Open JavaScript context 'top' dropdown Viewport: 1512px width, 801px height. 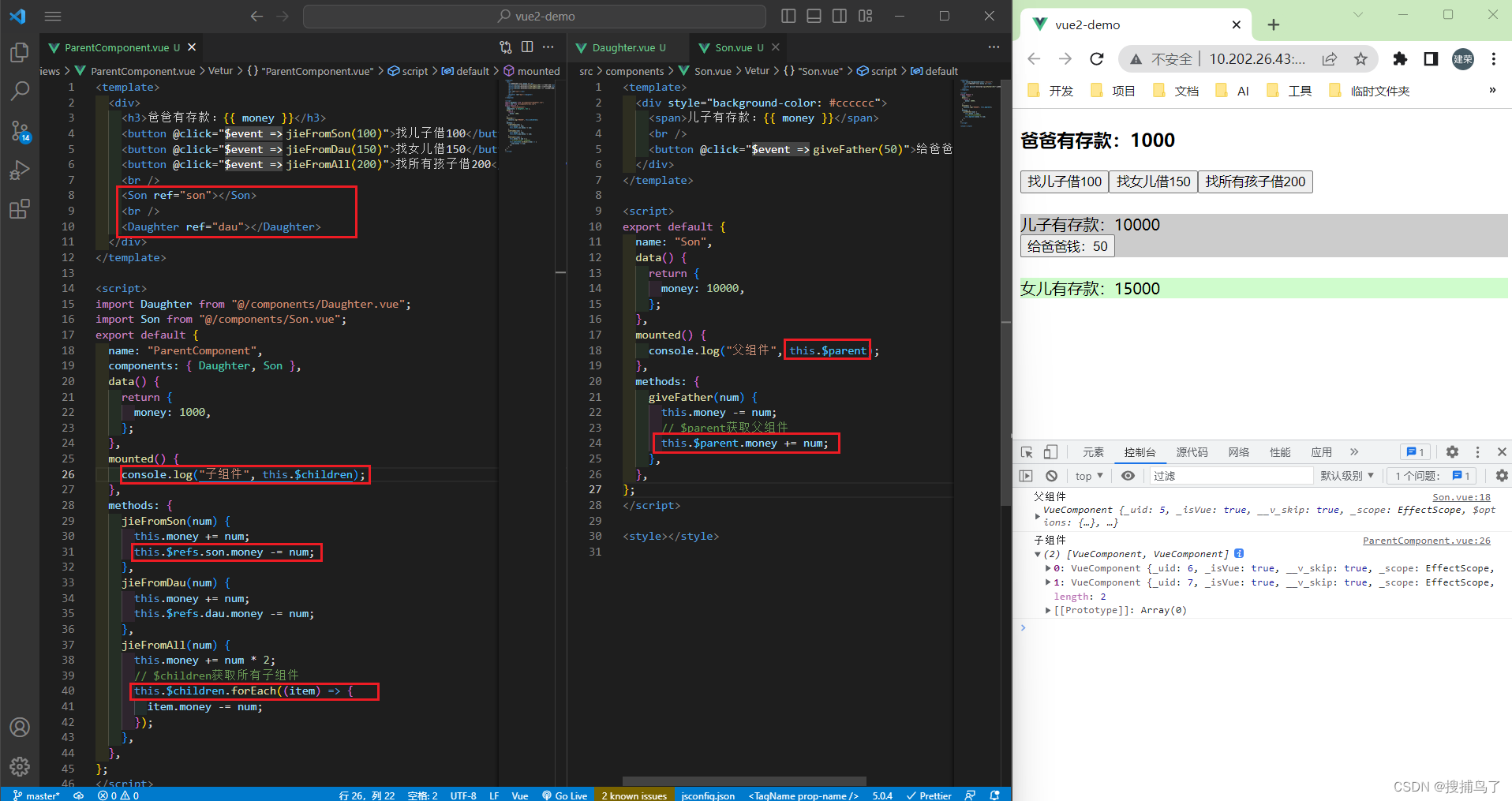[x=1089, y=476]
